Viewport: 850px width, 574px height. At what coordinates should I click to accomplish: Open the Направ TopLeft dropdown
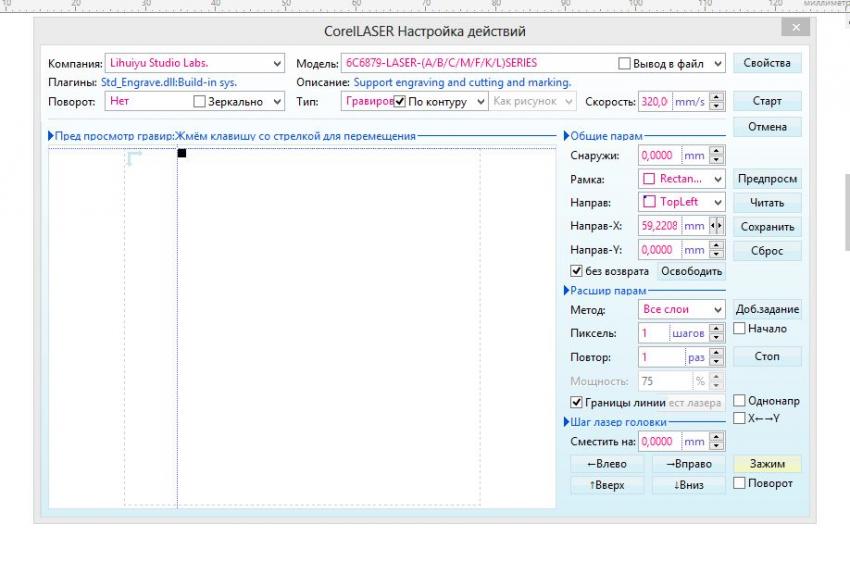tap(717, 202)
